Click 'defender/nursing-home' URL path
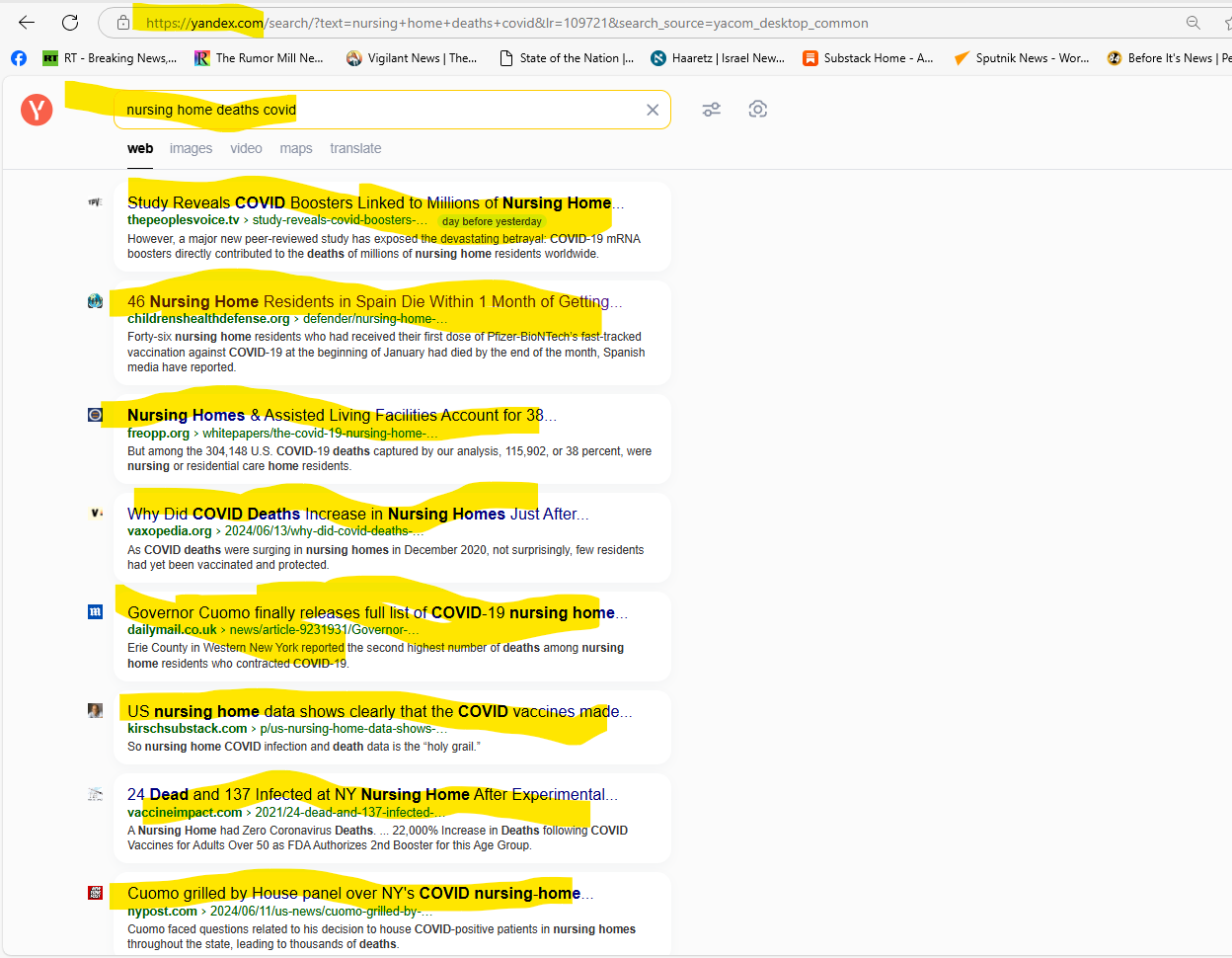1232x958 pixels. pyautogui.click(x=375, y=319)
